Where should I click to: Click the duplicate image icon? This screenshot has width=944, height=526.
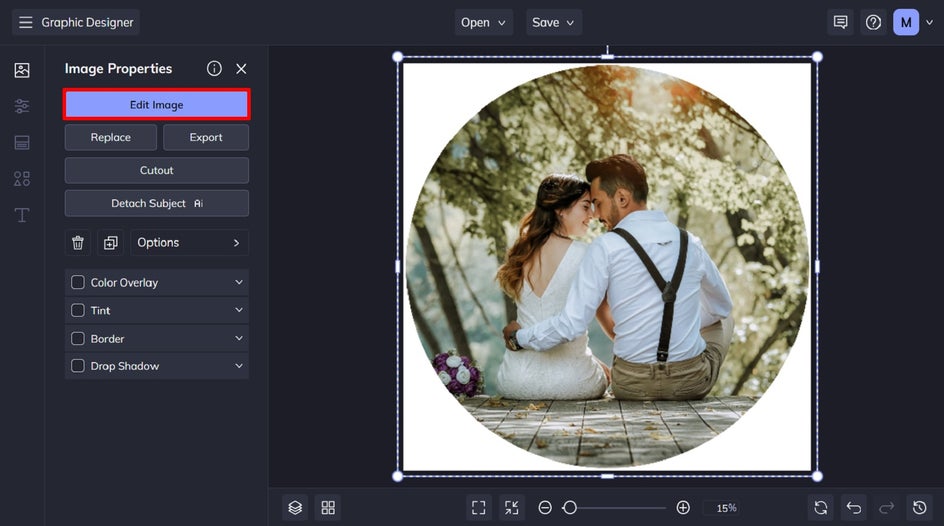[x=110, y=243]
